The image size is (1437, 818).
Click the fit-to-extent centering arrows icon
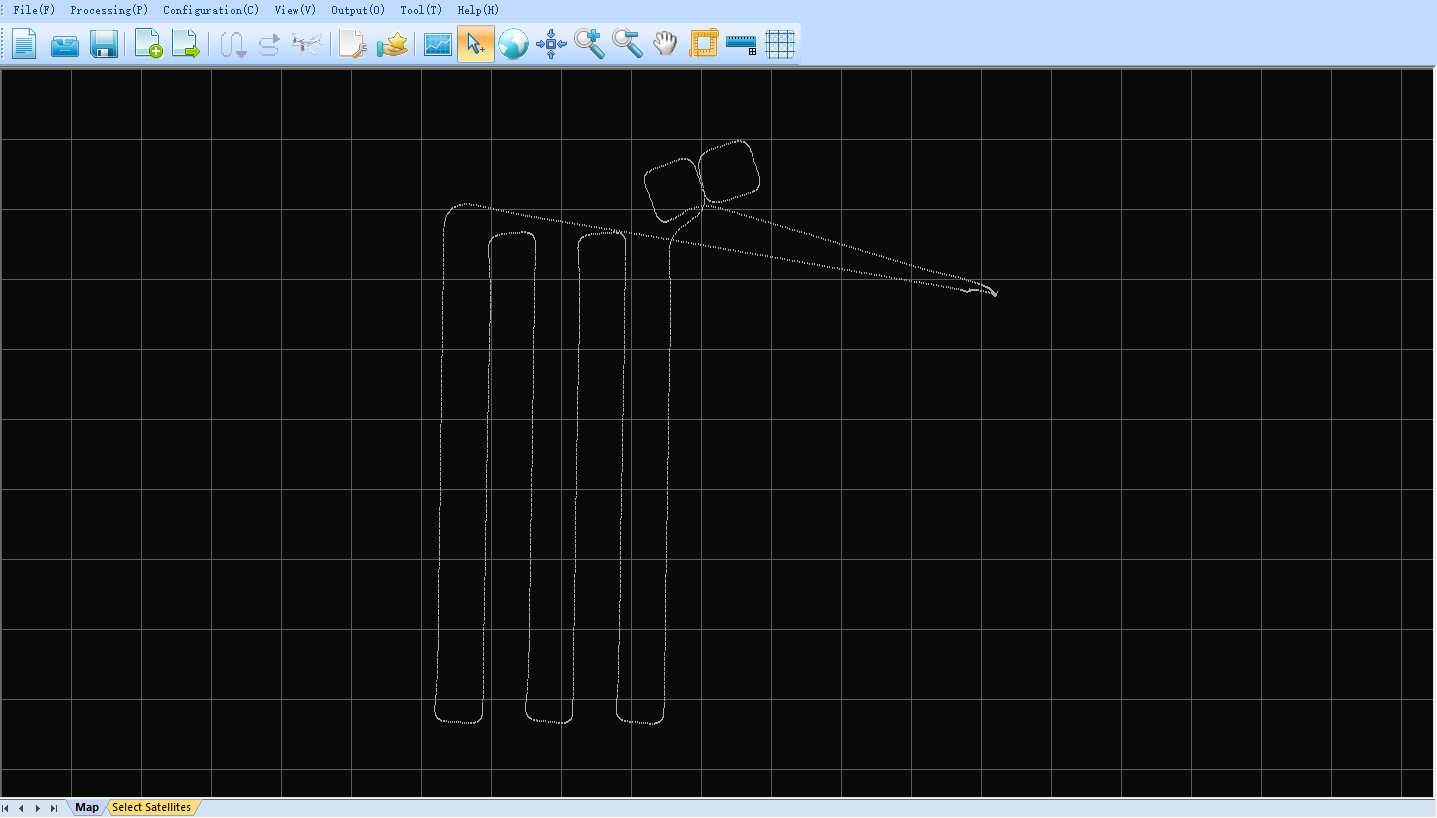[551, 44]
